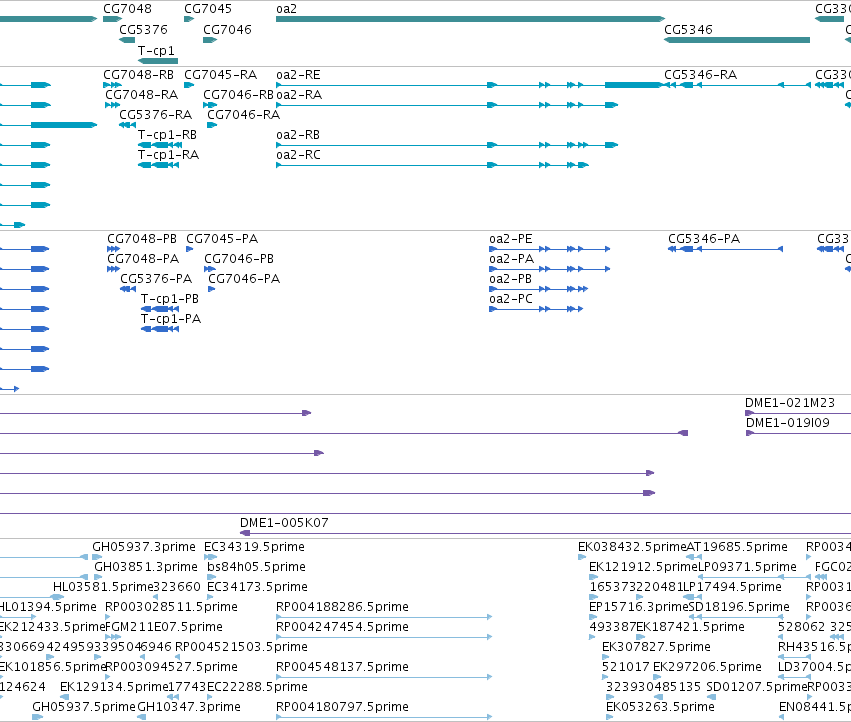Screen dimensions: 851x722
Task: Open the T-cp1-RA transcript label
Action: (x=168, y=155)
